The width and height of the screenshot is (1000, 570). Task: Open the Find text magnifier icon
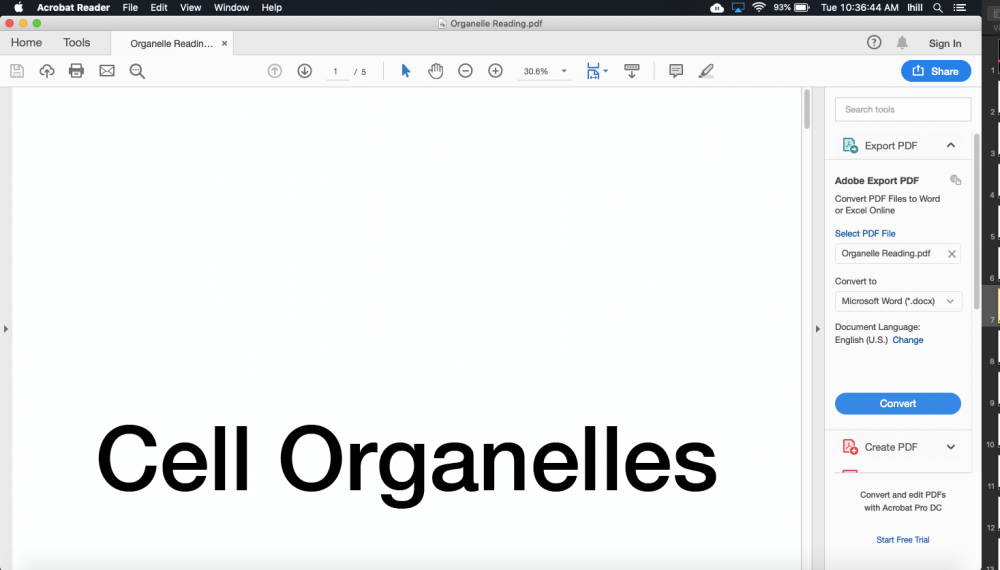137,71
